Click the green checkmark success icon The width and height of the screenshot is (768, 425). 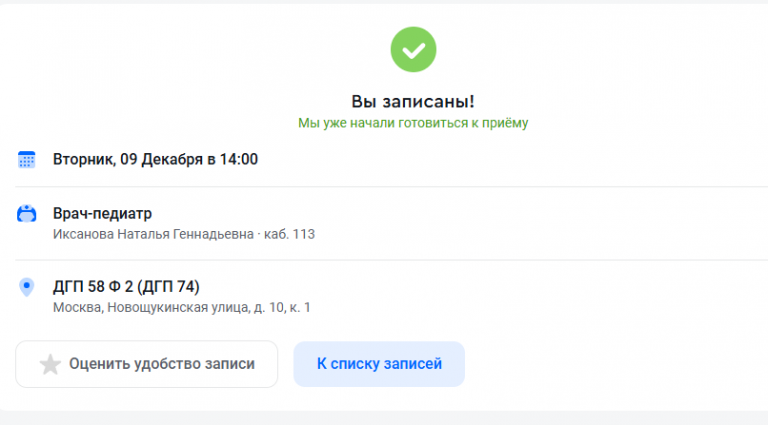coord(413,49)
